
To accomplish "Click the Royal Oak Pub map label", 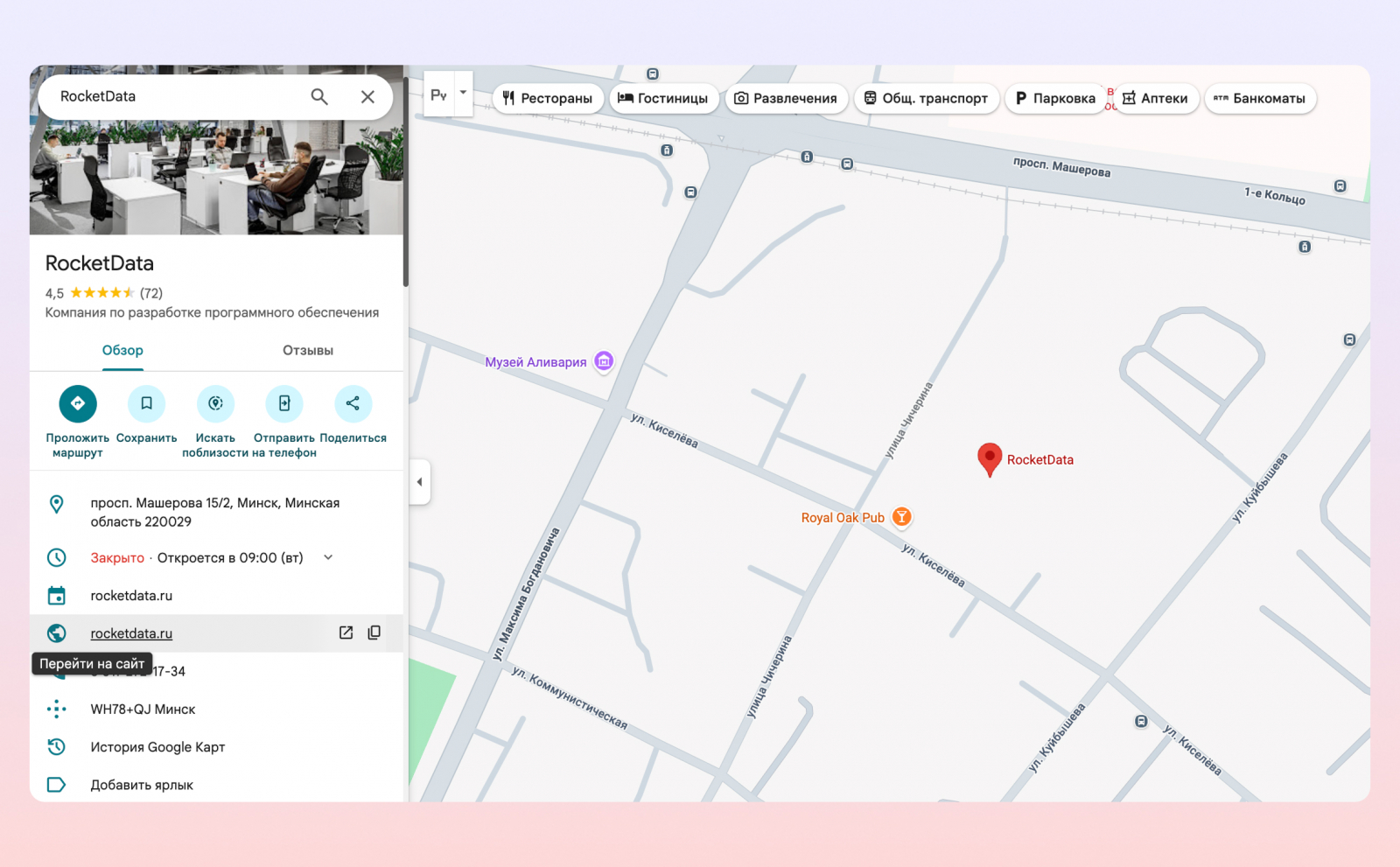I will point(843,518).
